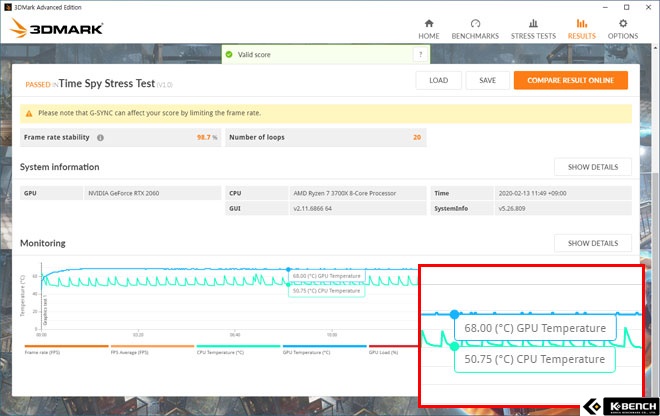
Task: Click GUI version v2.11.6866 64
Action: (x=312, y=208)
